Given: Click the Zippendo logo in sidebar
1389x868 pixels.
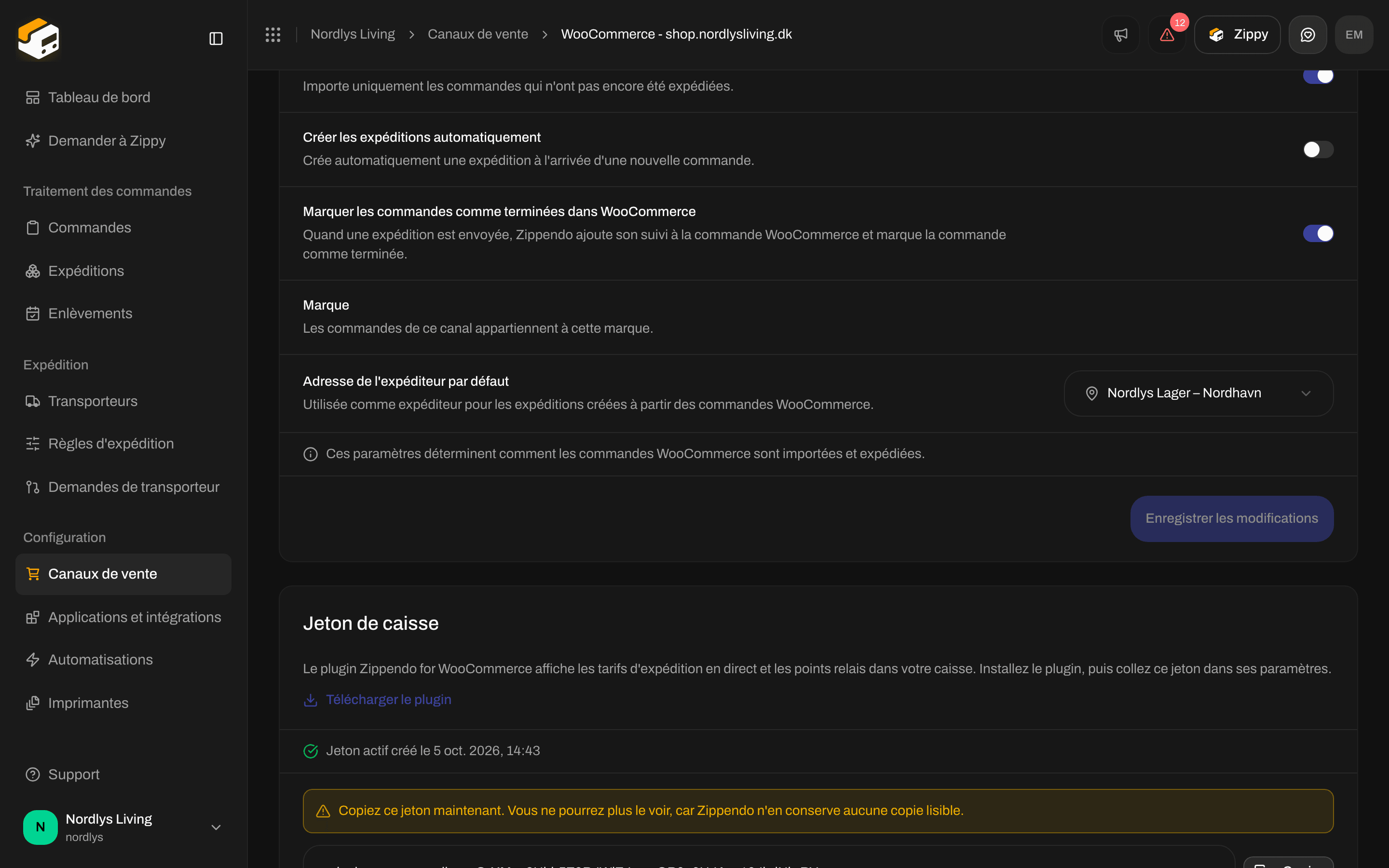Looking at the screenshot, I should (39, 38).
